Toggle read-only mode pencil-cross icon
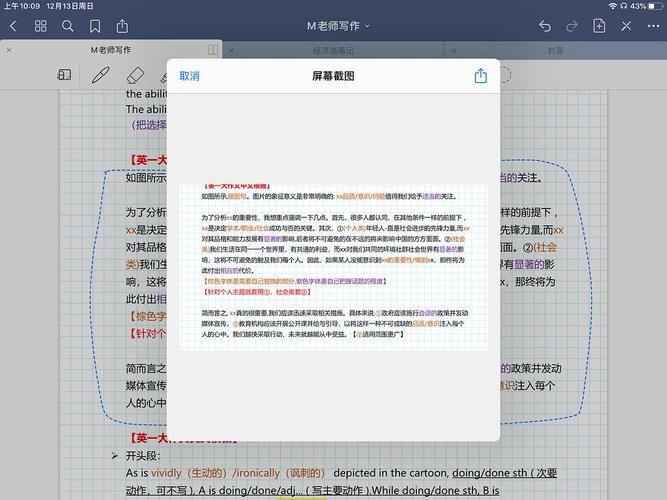The width and height of the screenshot is (667, 500). point(626,26)
